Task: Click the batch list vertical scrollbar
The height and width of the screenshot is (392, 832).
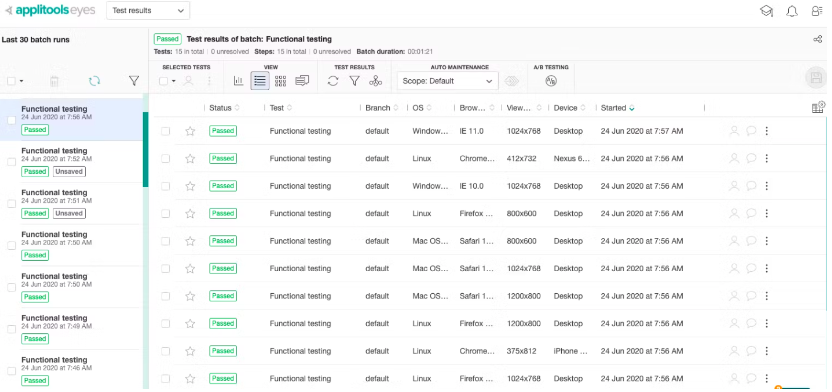Action: pos(145,149)
